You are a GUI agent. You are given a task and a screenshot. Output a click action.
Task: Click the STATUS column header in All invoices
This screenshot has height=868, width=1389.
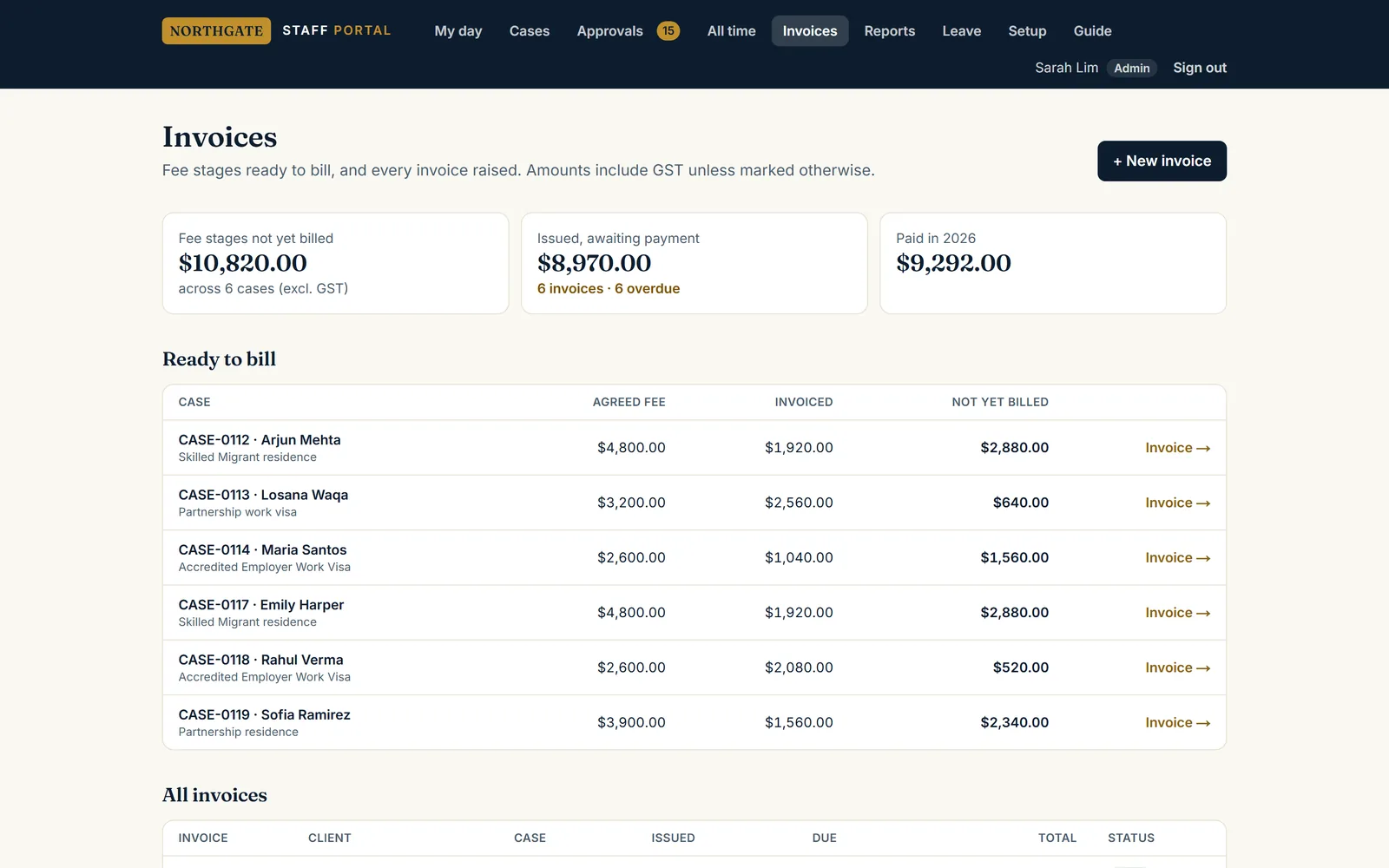pyautogui.click(x=1131, y=838)
